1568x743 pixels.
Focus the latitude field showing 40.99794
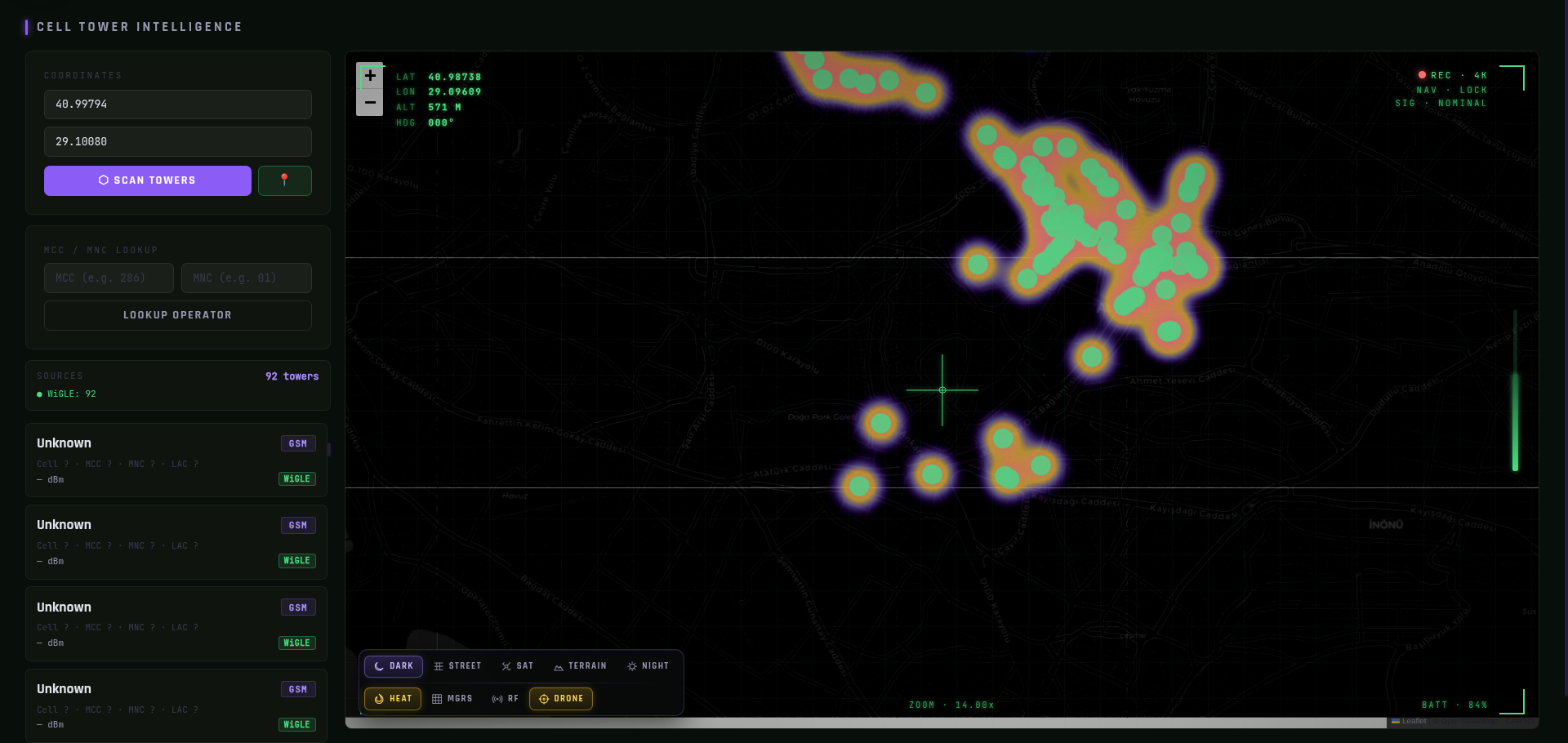point(177,105)
